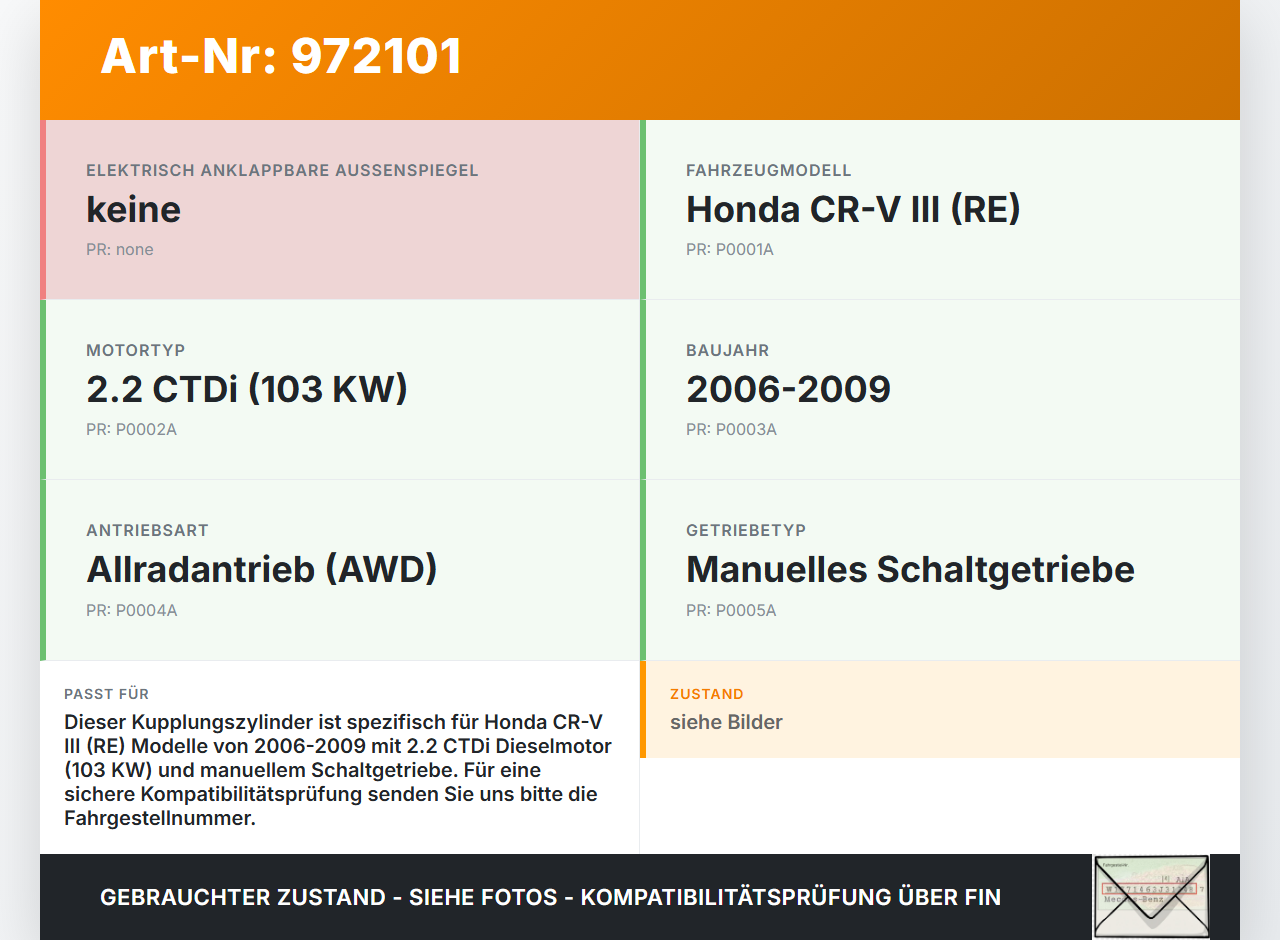1280x940 pixels.
Task: Select the value "2.2 CTDi (103 KW)"
Action: click(x=247, y=389)
